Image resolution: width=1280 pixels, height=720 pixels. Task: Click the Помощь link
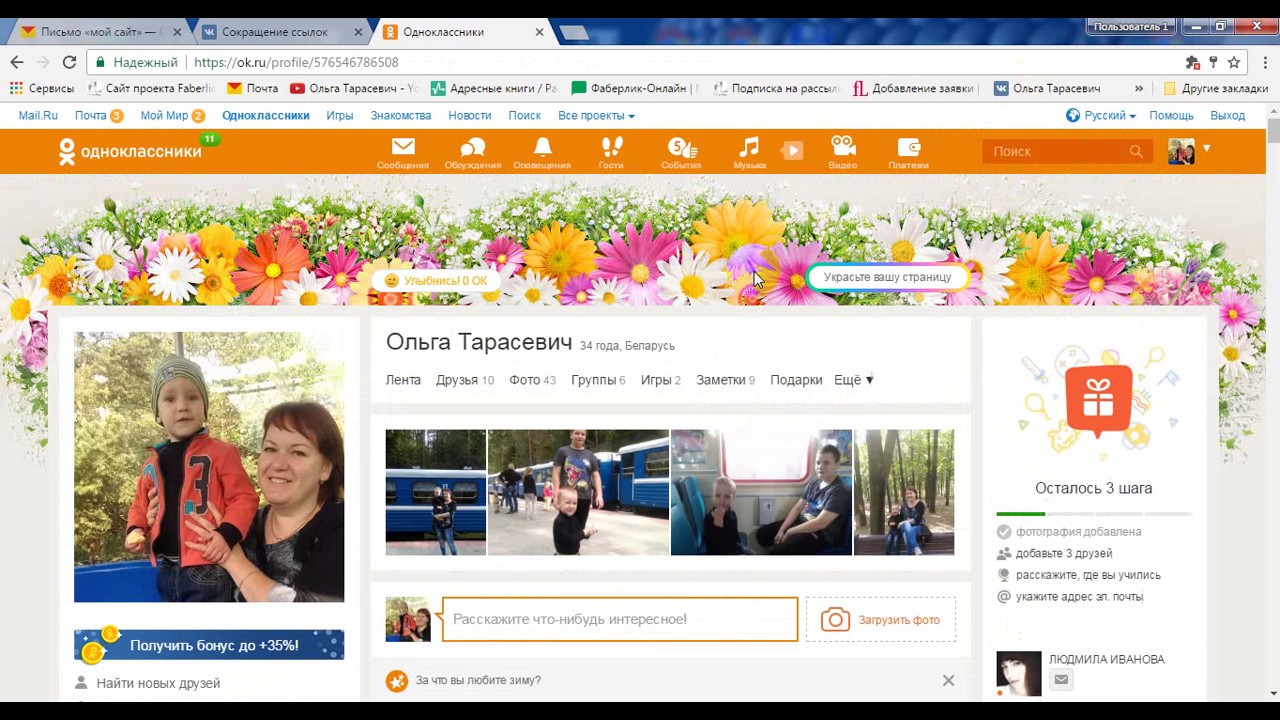pos(1171,116)
